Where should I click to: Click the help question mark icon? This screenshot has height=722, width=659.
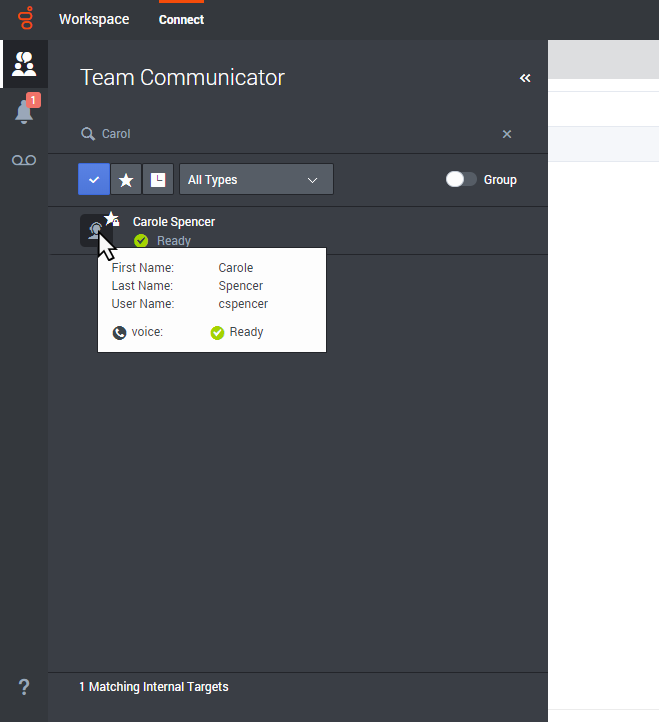point(24,687)
